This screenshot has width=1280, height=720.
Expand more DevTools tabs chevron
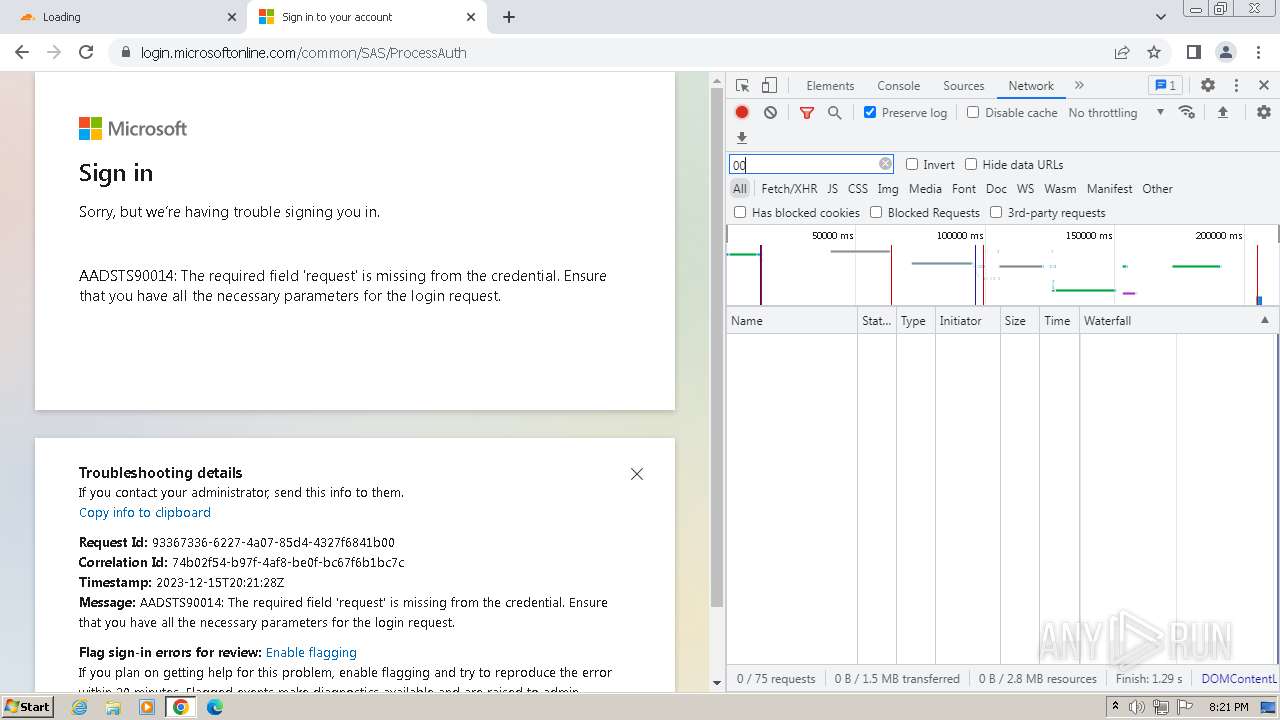click(x=1079, y=86)
